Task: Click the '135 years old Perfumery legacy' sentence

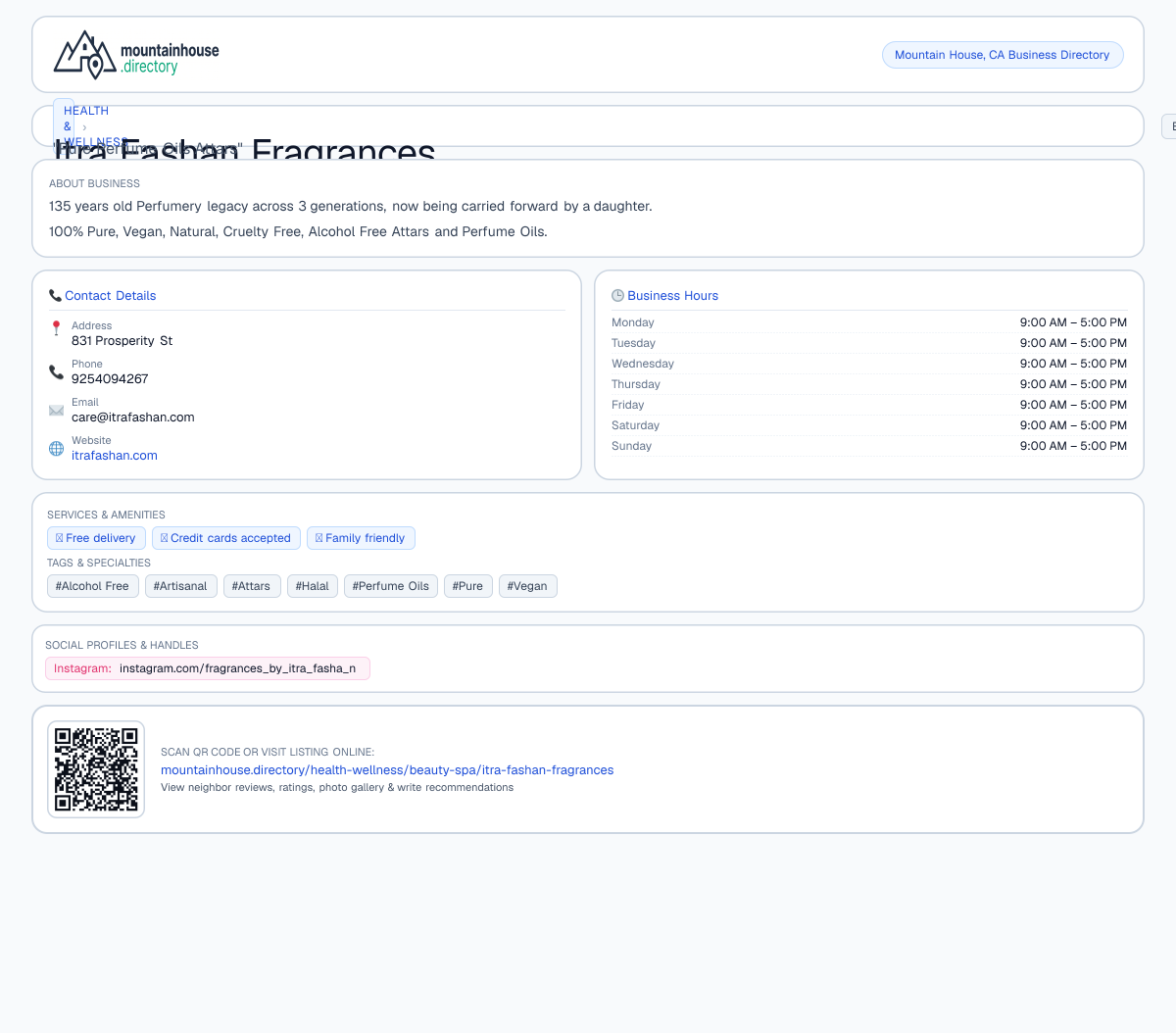Action: 351,206
